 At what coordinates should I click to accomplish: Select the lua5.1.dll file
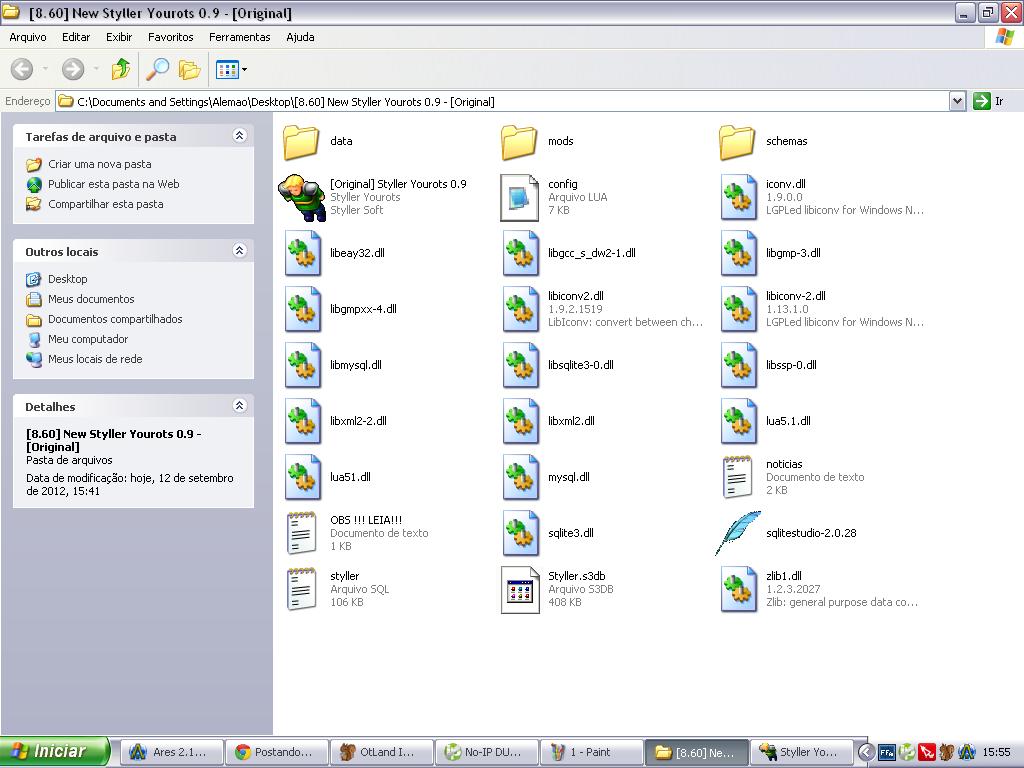pos(765,422)
